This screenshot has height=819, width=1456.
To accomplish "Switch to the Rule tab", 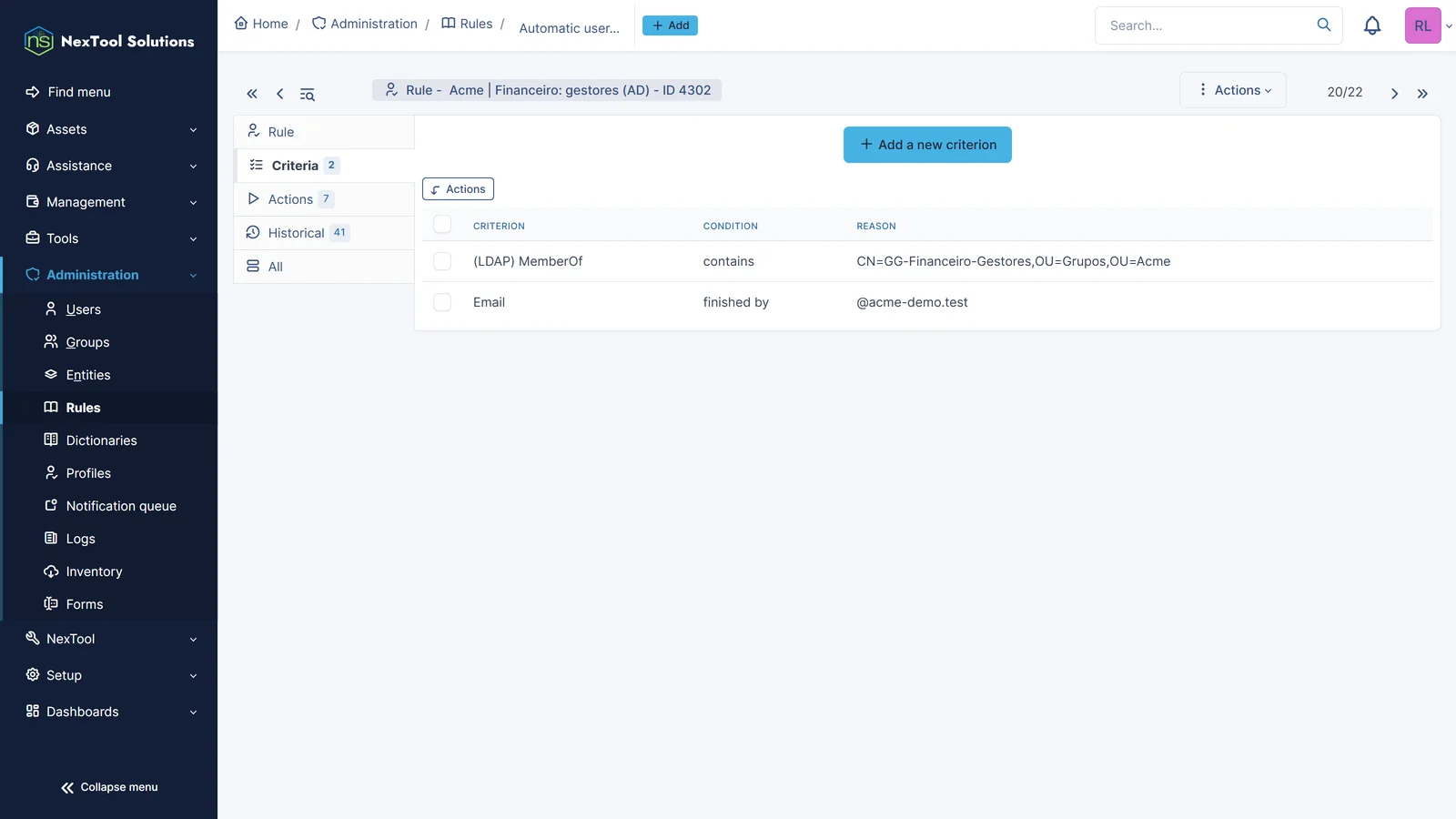I will coord(324,132).
